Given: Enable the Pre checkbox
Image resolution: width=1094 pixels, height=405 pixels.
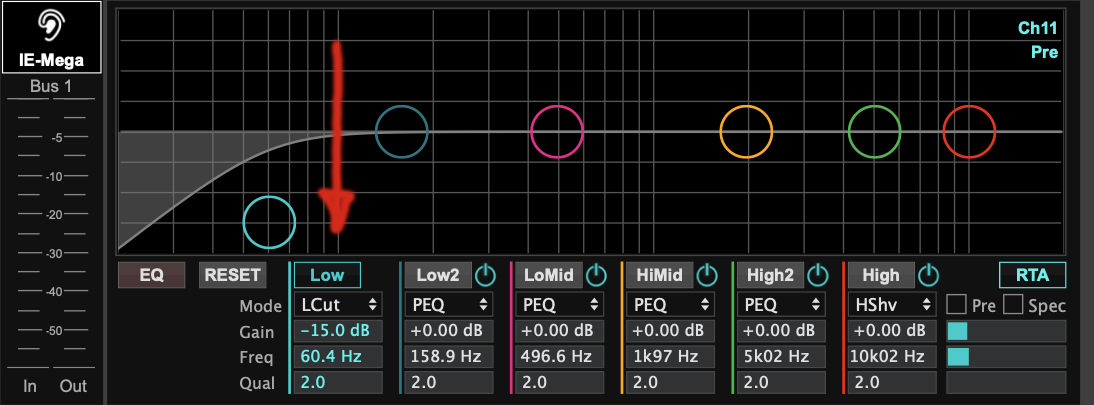Looking at the screenshot, I should (956, 304).
